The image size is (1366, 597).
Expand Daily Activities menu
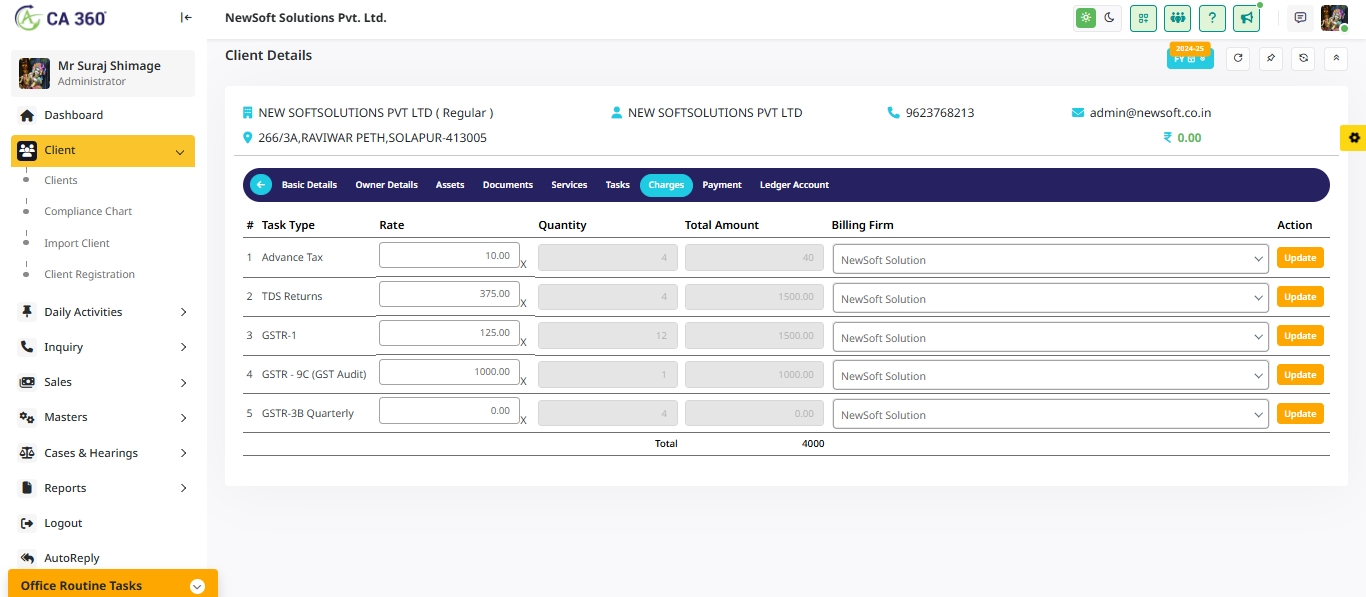coord(103,312)
